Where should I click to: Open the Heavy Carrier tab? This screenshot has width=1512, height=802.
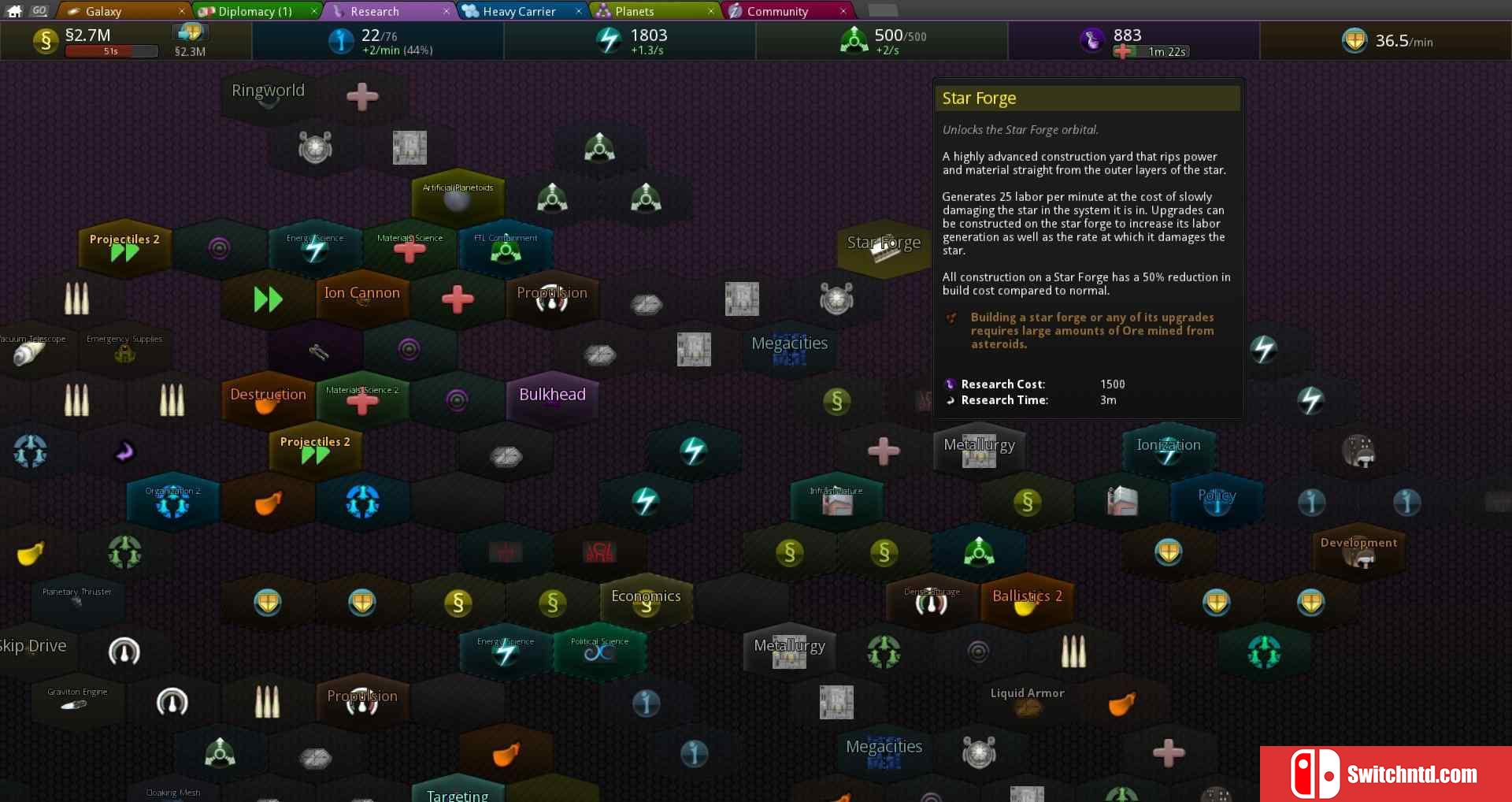(x=521, y=11)
